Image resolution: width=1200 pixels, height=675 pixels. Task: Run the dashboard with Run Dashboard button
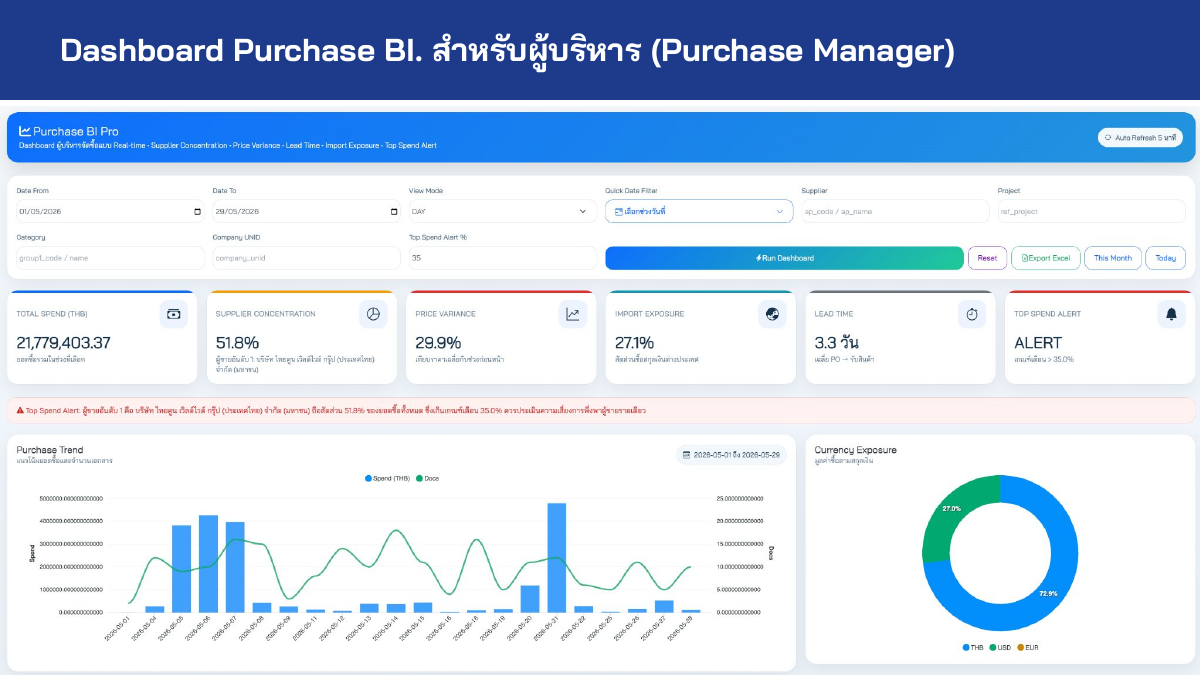784,258
